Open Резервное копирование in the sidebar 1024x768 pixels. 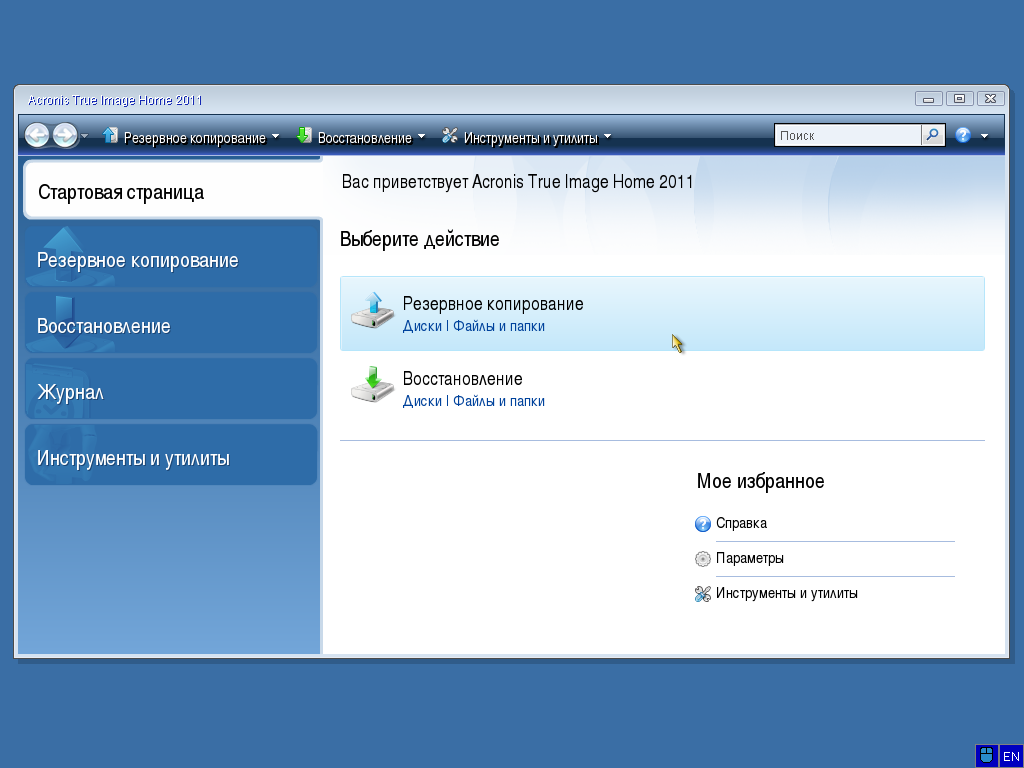click(171, 259)
